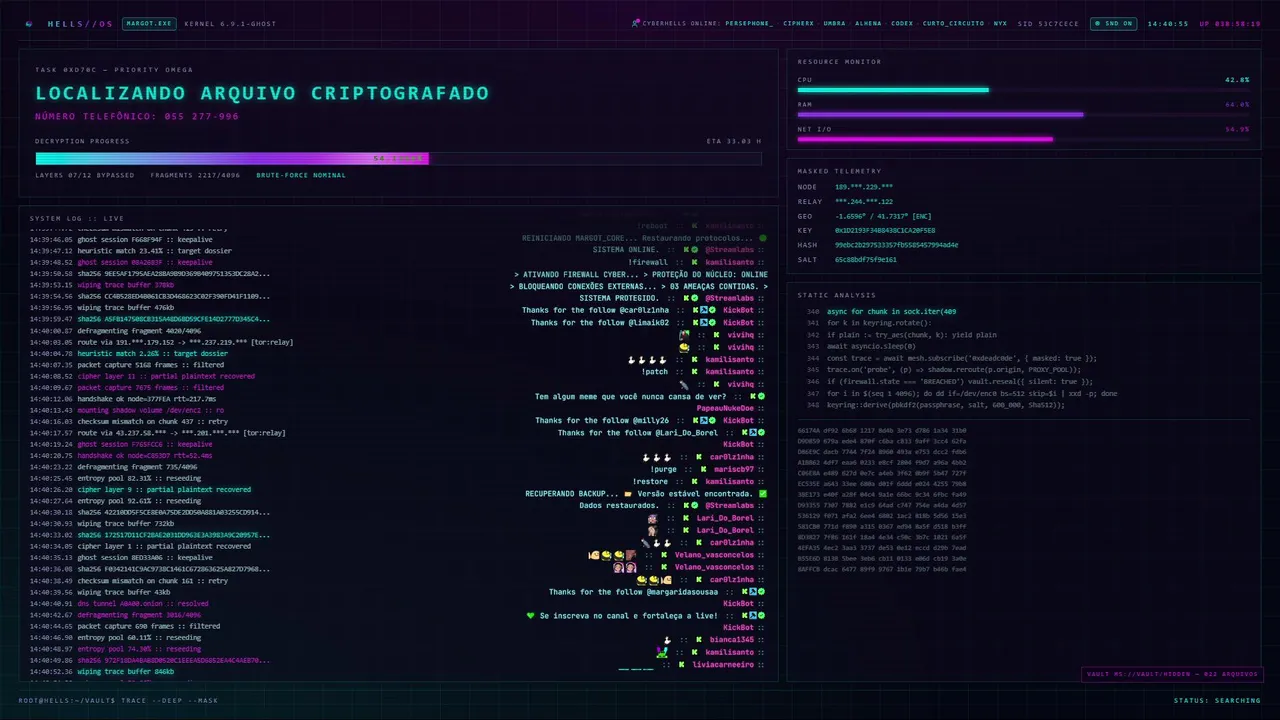Click the NET I/O usage bar

[1023, 139]
